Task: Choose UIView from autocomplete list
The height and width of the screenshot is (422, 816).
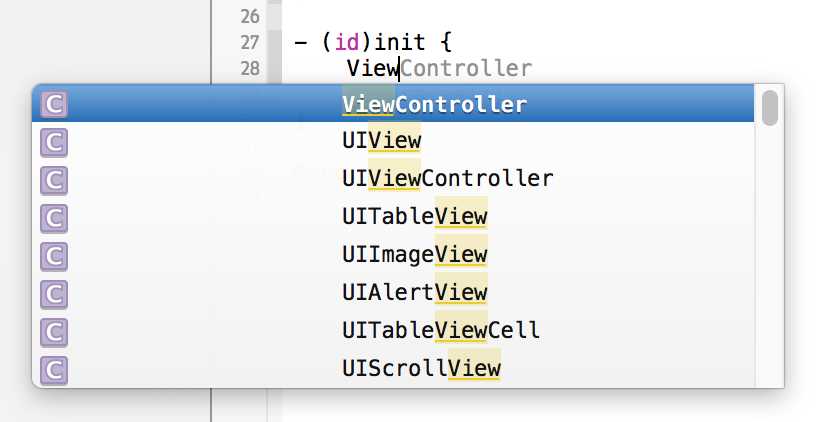Action: (x=393, y=141)
